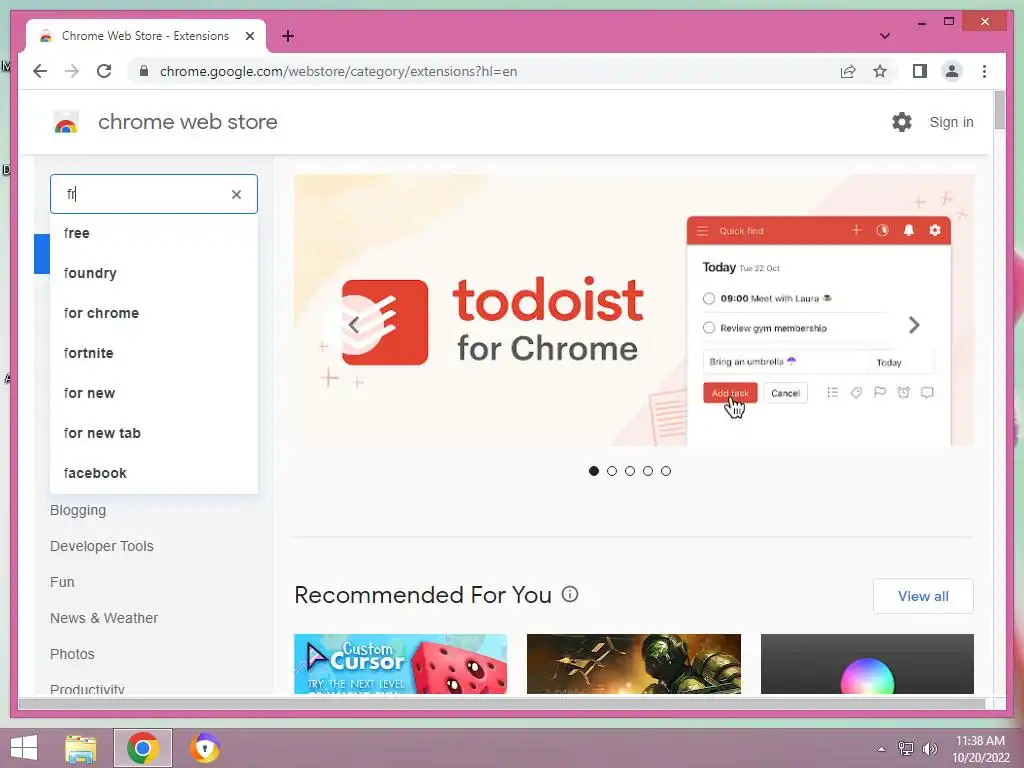The height and width of the screenshot is (768, 1024).
Task: Show the previous carousel slide
Action: click(x=354, y=325)
